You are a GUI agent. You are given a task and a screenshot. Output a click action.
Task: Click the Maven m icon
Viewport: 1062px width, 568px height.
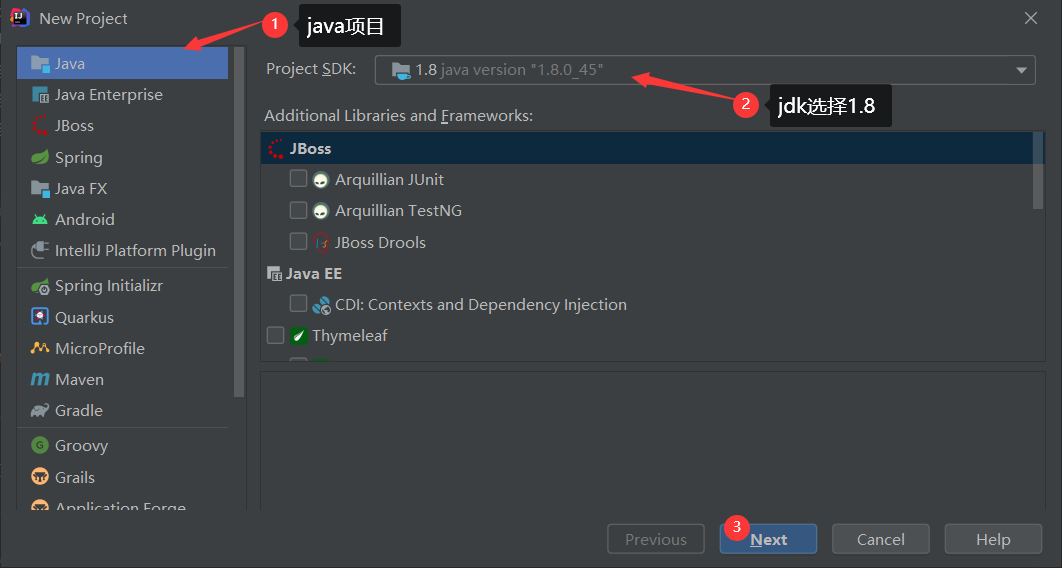pyautogui.click(x=40, y=379)
